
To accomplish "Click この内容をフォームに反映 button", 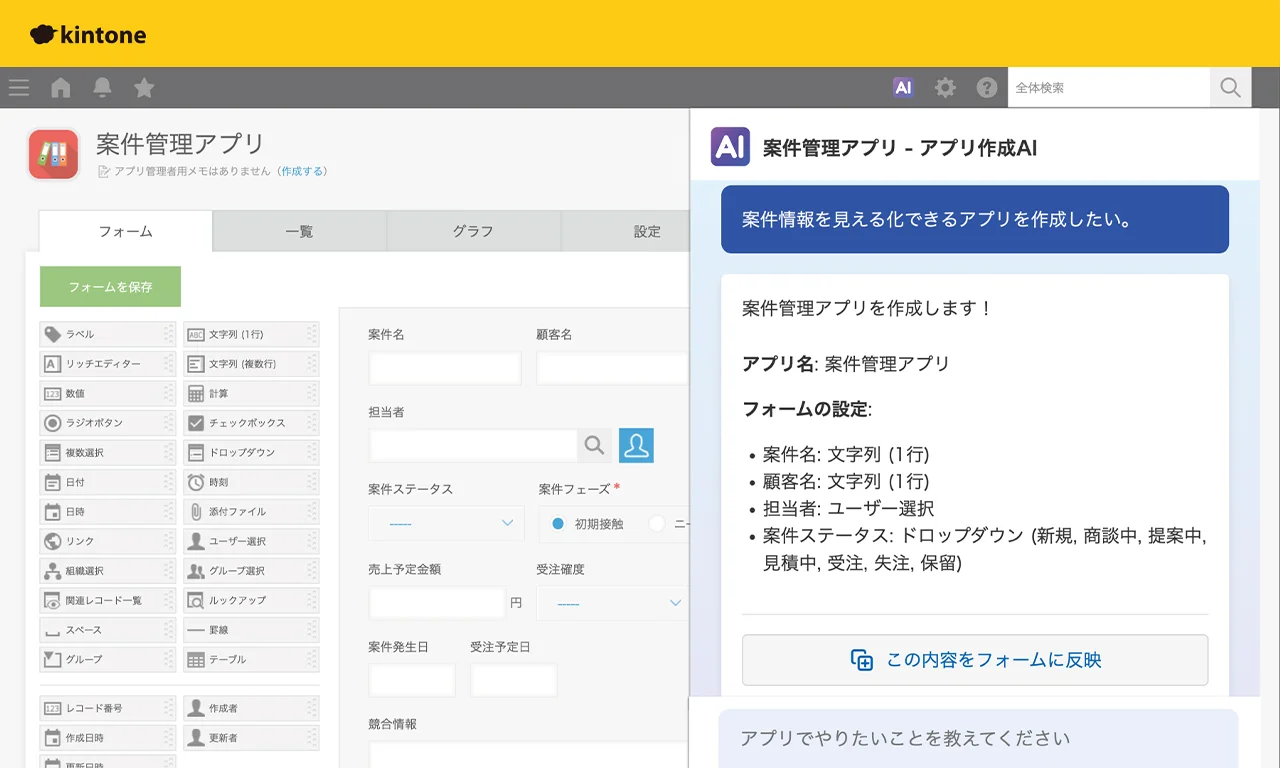I will 975,660.
